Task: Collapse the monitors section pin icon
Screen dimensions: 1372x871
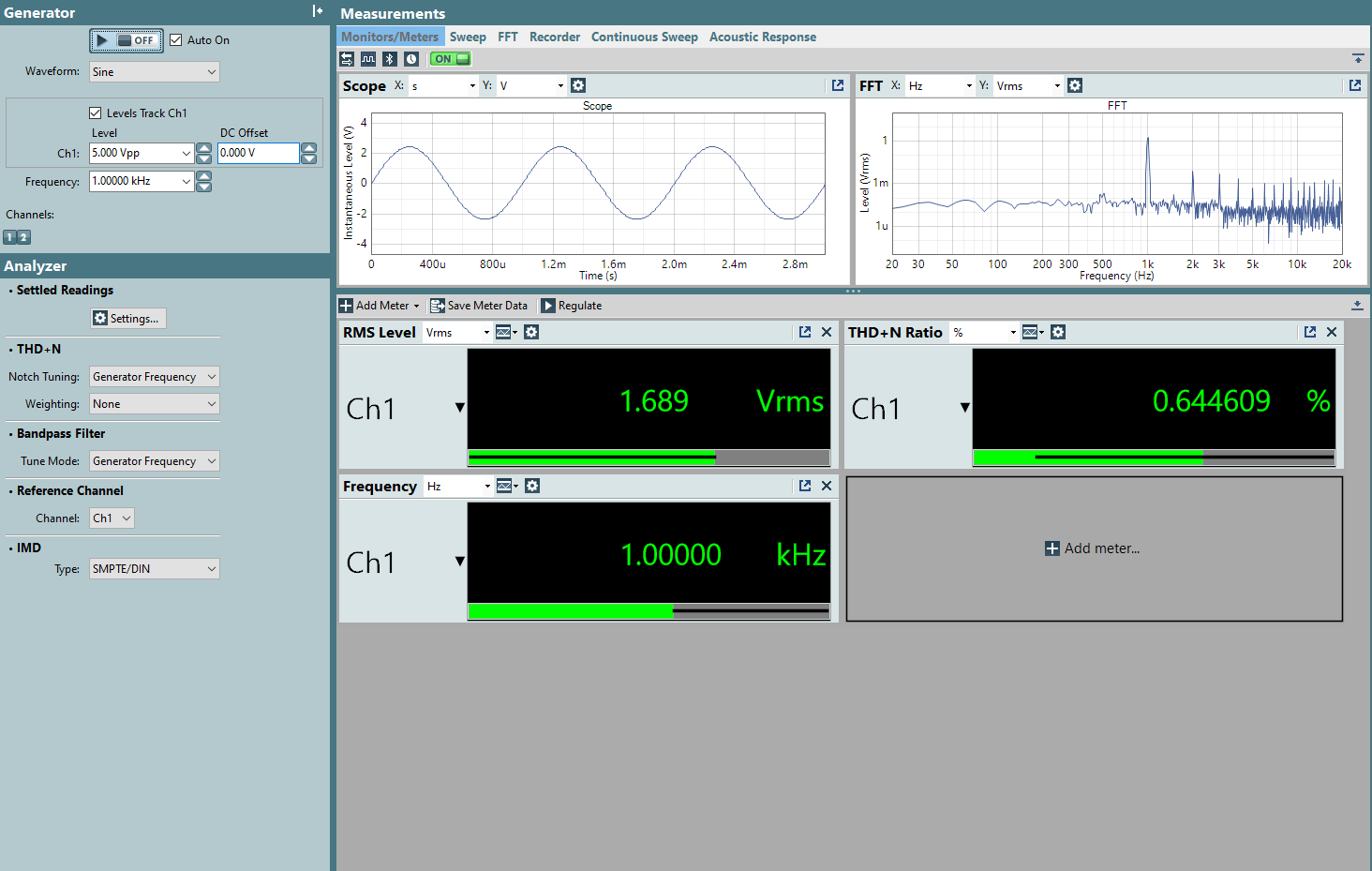Action: 1358,59
